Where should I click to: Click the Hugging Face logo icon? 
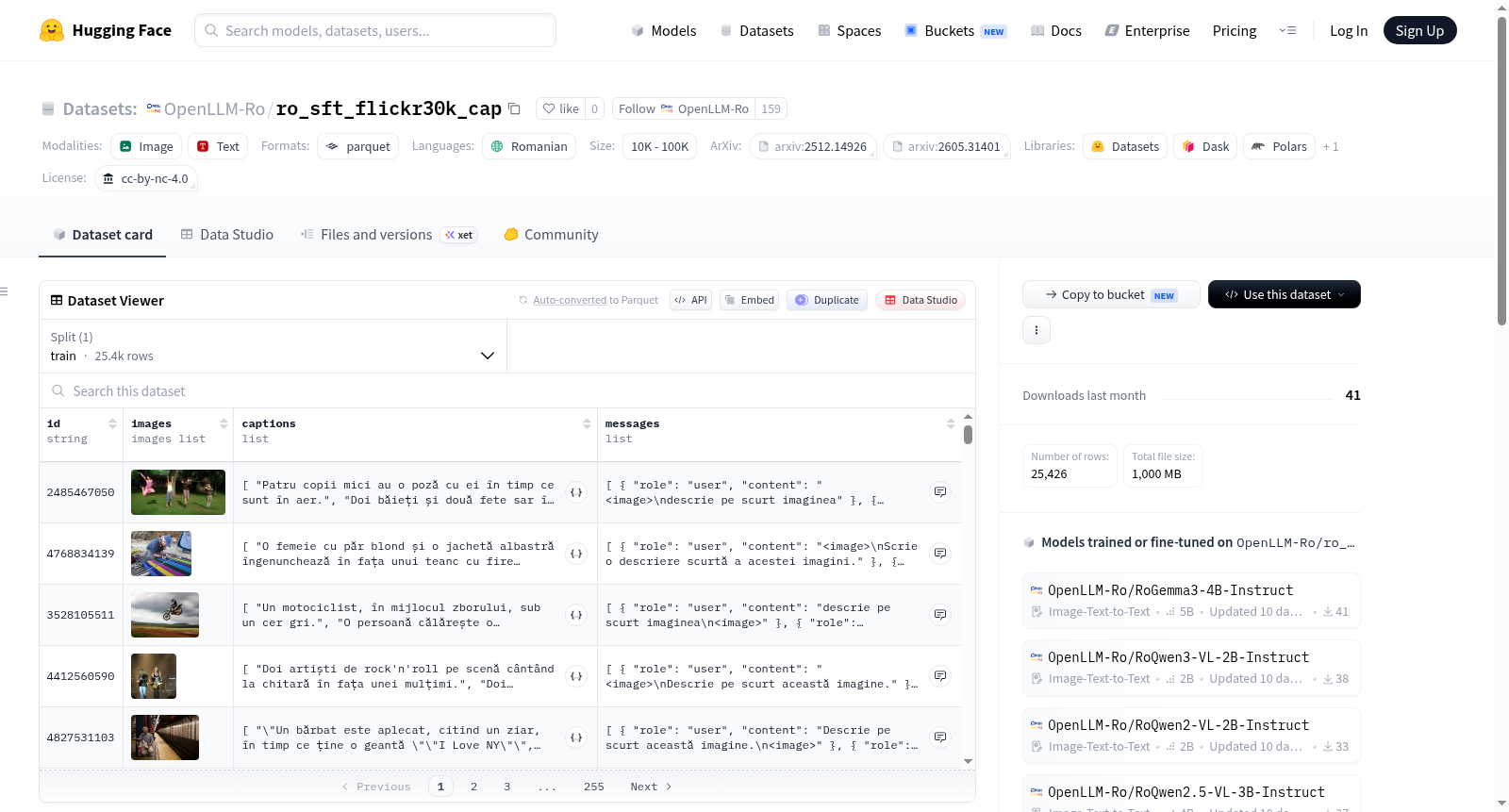click(52, 30)
